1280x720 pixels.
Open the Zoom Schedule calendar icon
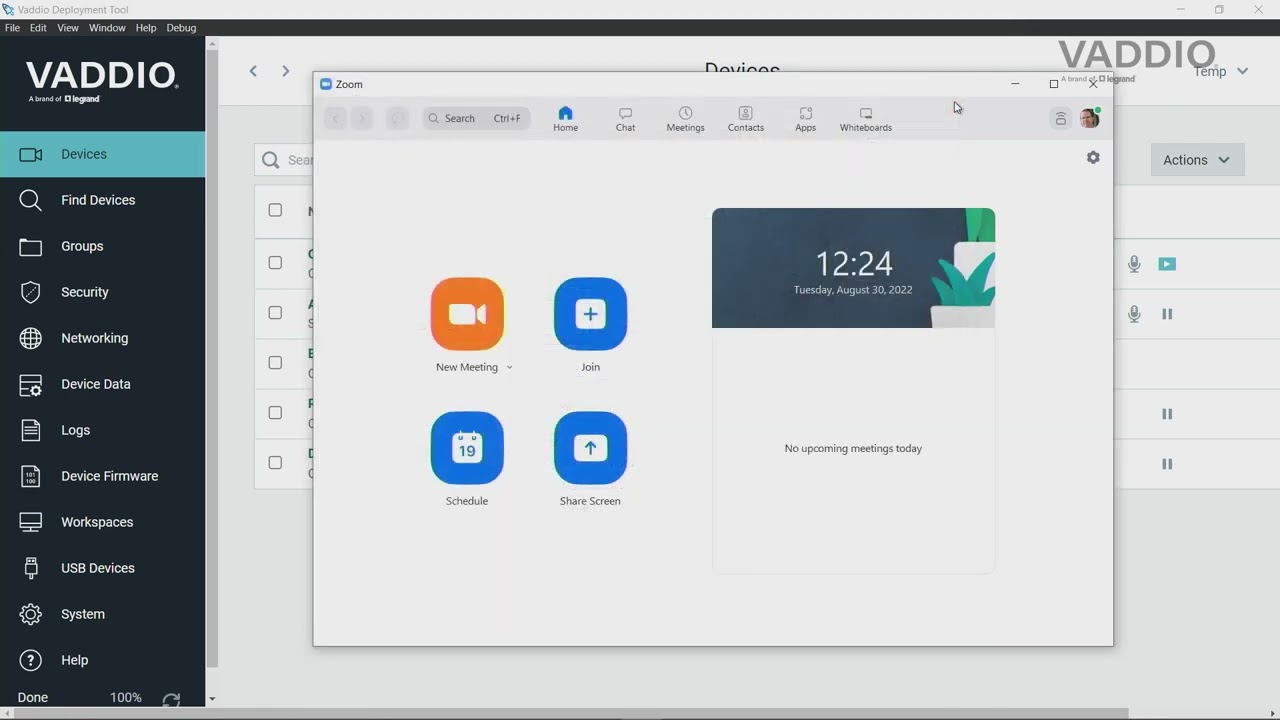[467, 448]
